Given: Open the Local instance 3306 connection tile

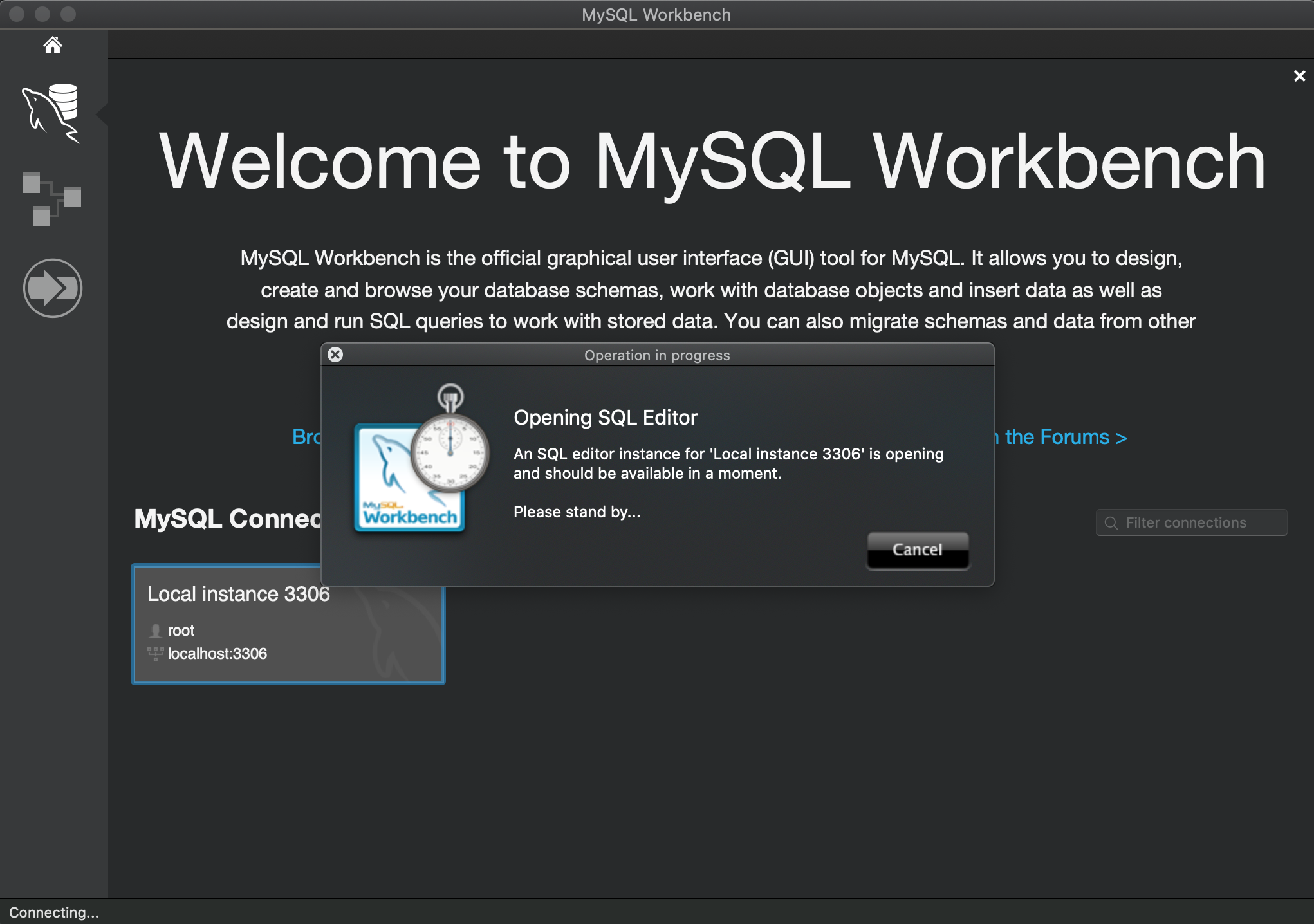Looking at the screenshot, I should click(x=288, y=624).
